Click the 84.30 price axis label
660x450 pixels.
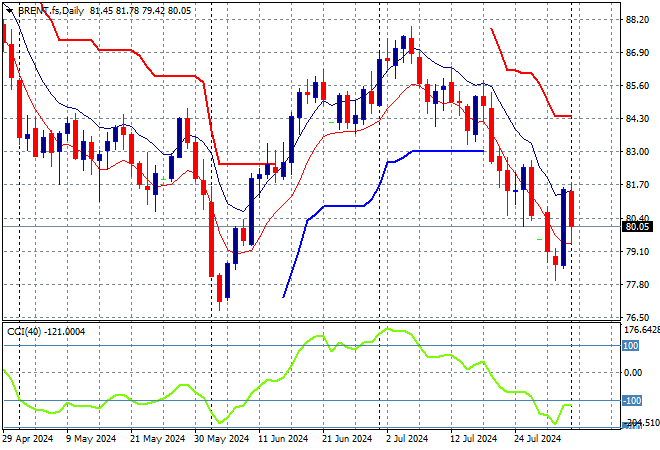[637, 119]
